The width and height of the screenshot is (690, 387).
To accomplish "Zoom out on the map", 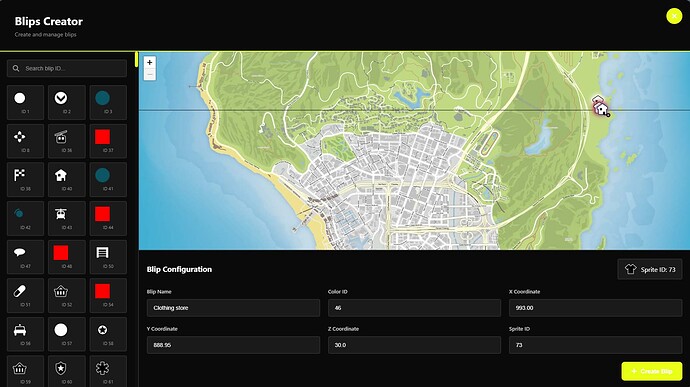I will (x=150, y=74).
